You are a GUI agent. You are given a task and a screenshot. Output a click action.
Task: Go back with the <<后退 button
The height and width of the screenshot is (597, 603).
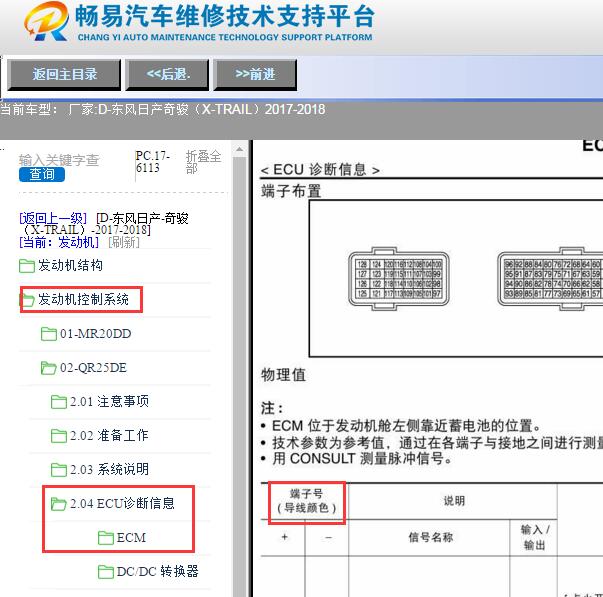(168, 74)
